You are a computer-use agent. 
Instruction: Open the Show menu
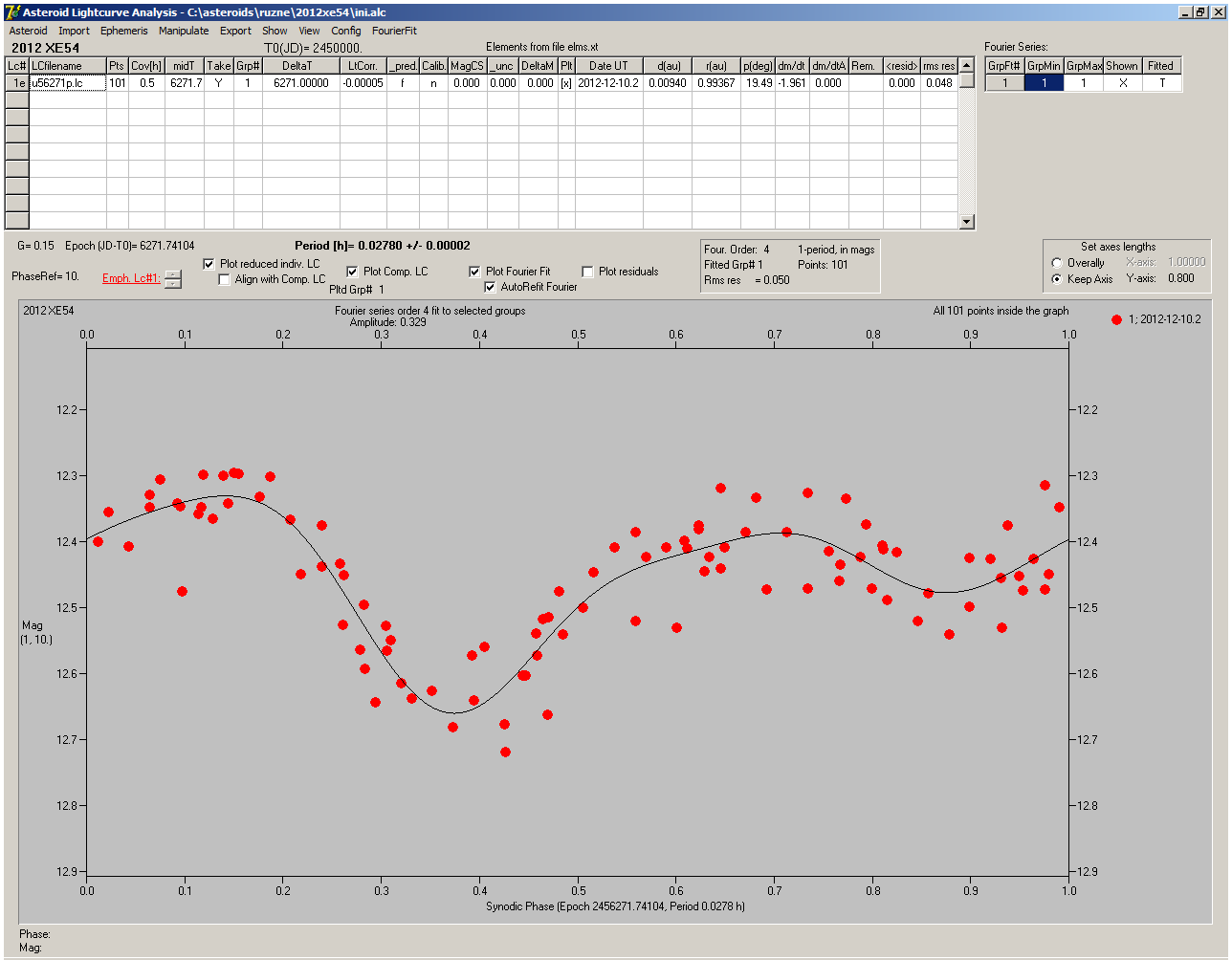[275, 31]
